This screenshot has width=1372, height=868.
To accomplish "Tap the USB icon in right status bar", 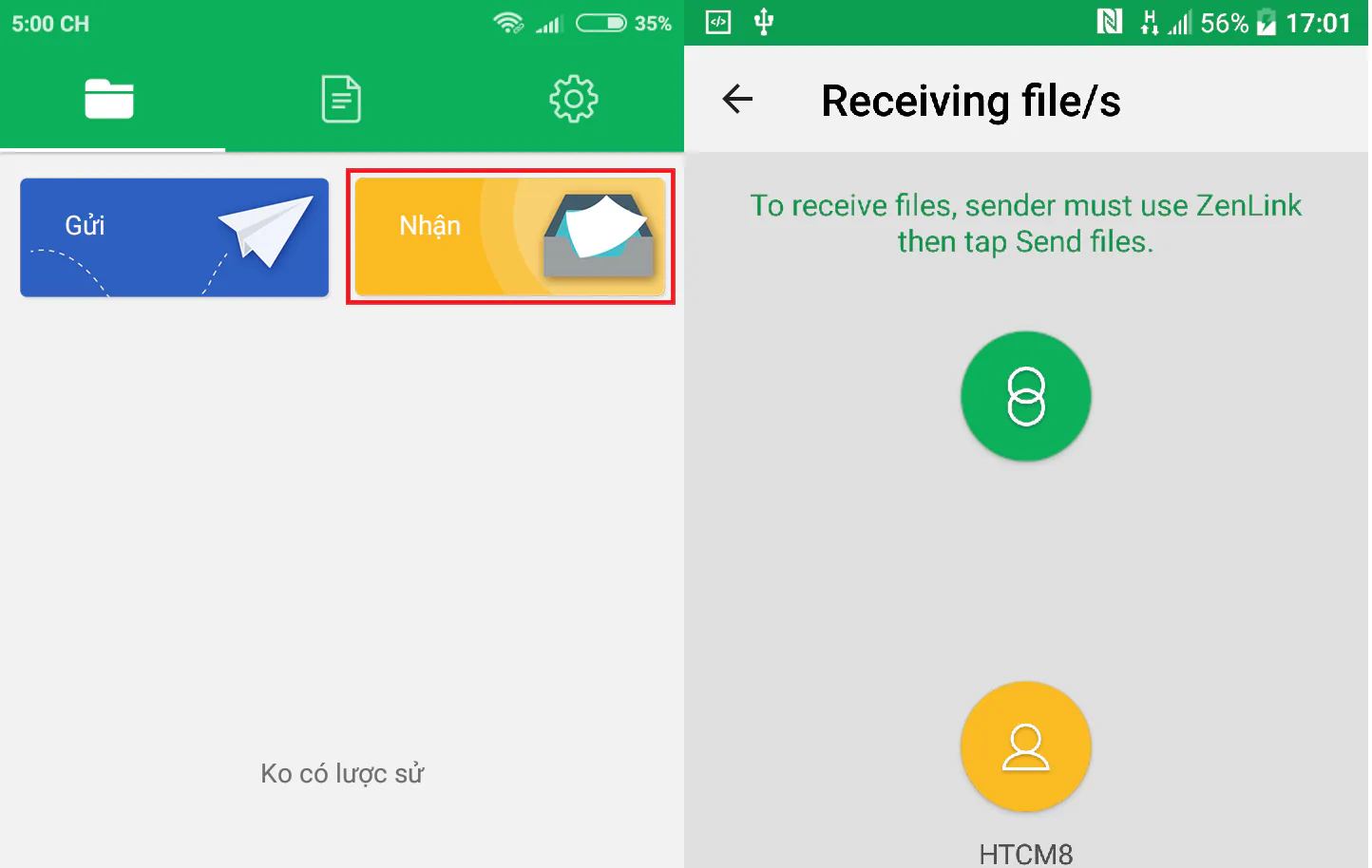I will tap(764, 22).
